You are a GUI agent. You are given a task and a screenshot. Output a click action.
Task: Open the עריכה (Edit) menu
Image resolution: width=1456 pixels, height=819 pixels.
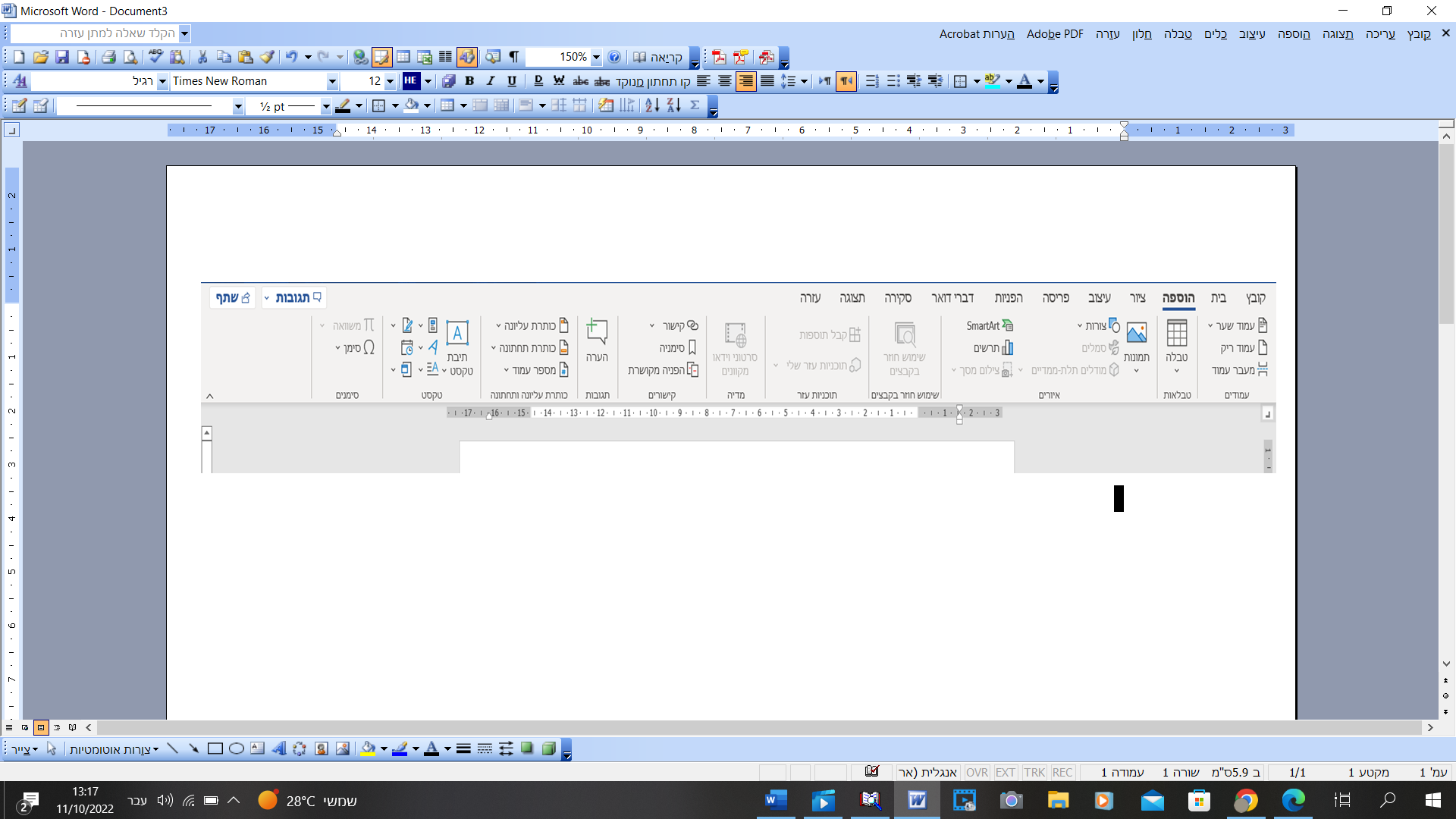point(1380,33)
